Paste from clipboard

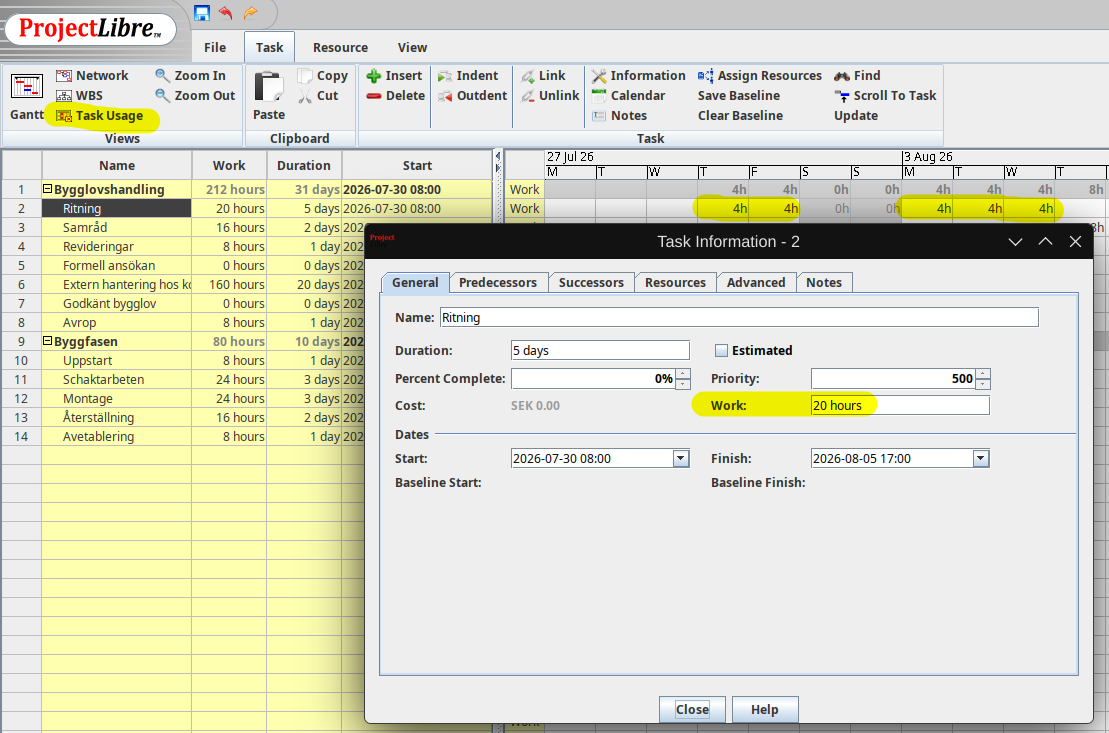pyautogui.click(x=269, y=97)
